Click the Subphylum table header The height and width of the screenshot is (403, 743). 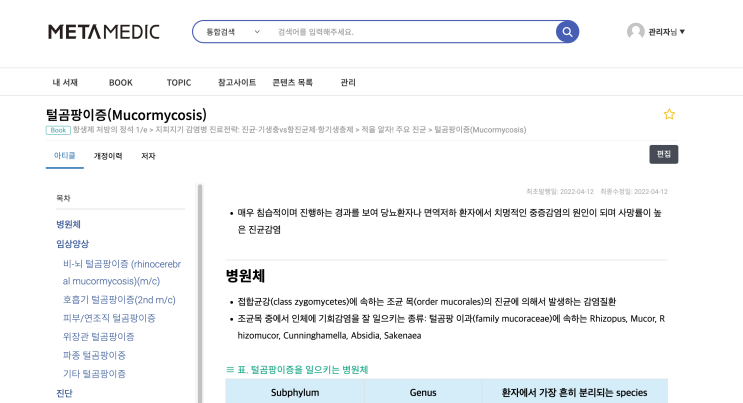click(295, 393)
